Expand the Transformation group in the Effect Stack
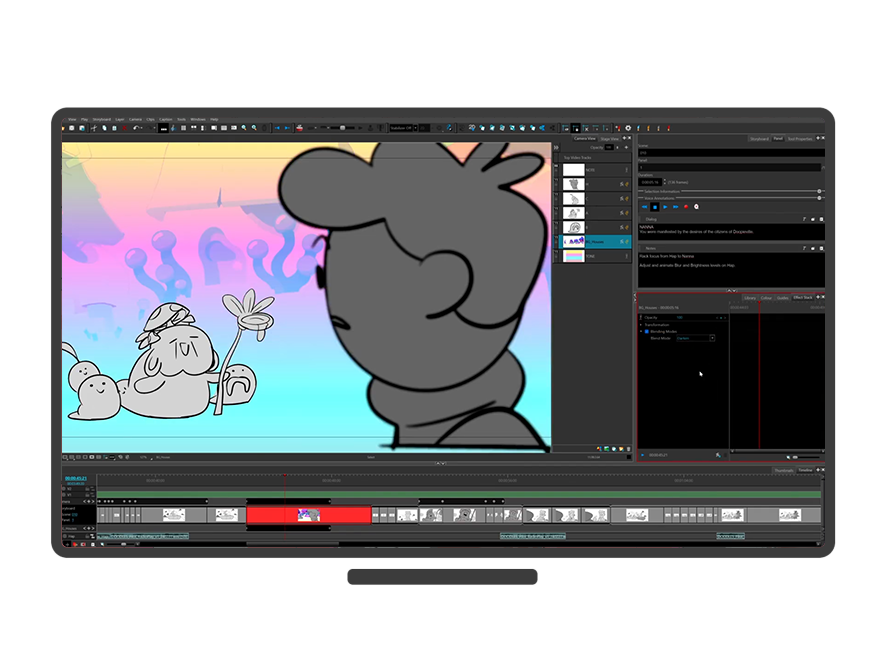Image resolution: width=885 pixels, height=664 pixels. tap(640, 325)
